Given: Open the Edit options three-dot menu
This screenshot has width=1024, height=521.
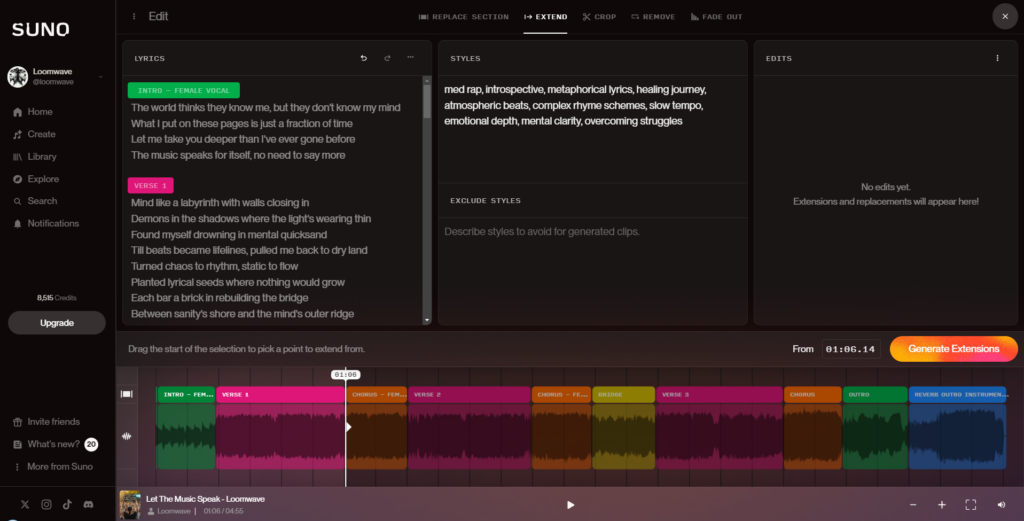Looking at the screenshot, I should tap(134, 16).
